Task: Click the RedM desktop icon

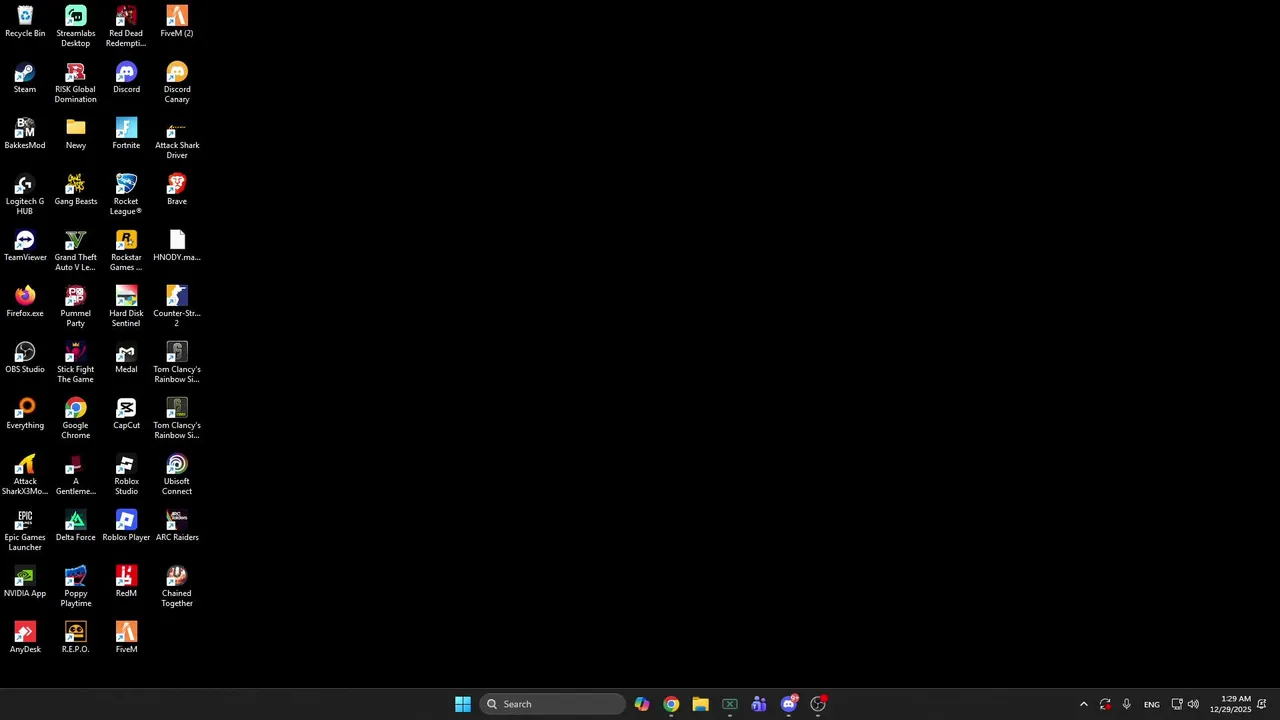Action: click(x=126, y=582)
